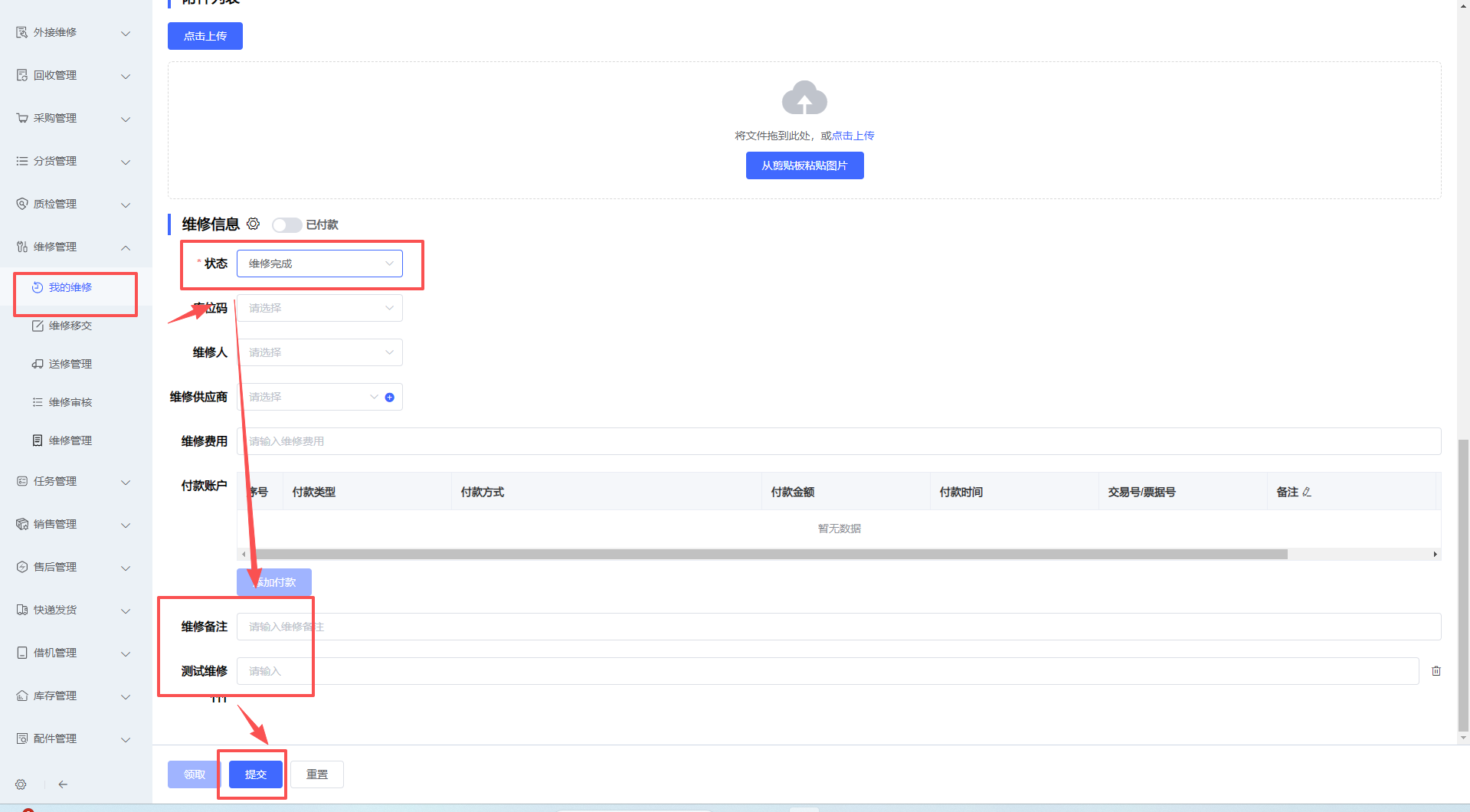The image size is (1470, 812).
Task: Click the 从剪贴板粘贴图片 button
Action: click(x=804, y=165)
